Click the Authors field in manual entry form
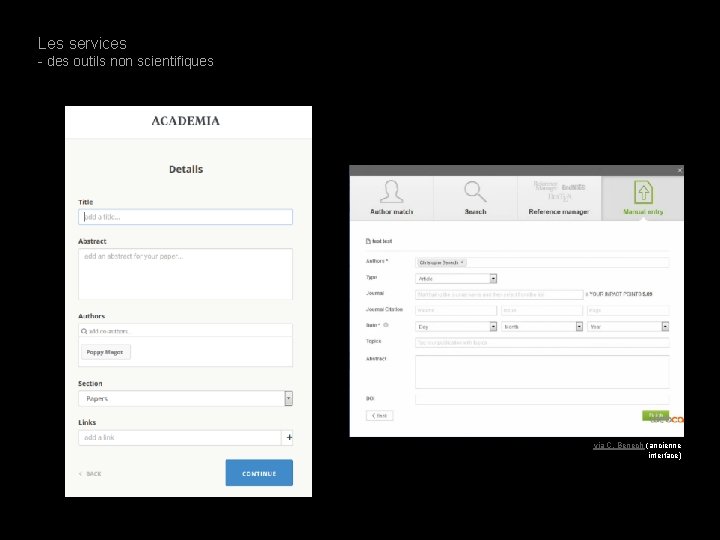Viewport: 720px width, 540px height. click(x=542, y=263)
